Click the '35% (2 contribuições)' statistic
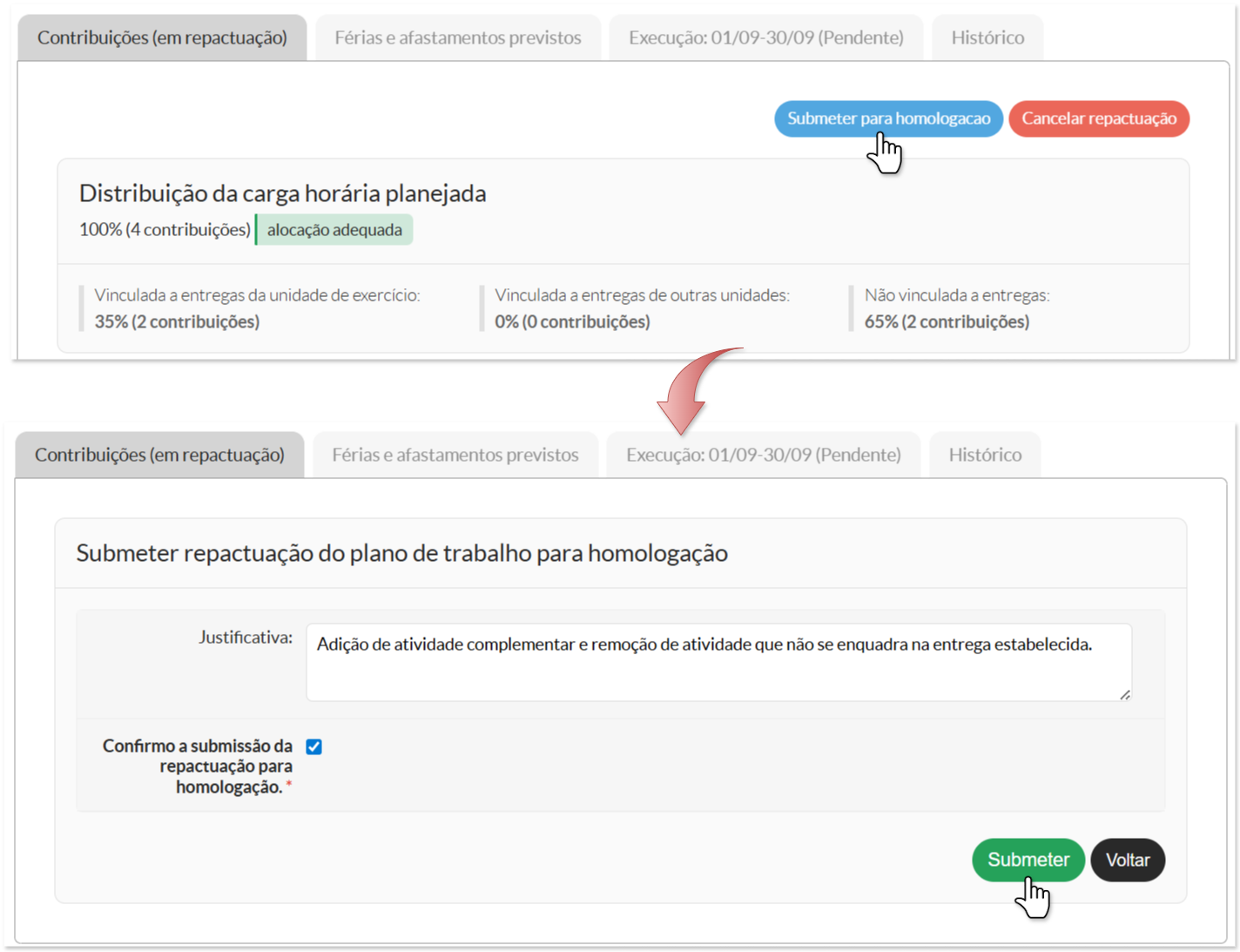The height and width of the screenshot is (952, 1240). 177,321
